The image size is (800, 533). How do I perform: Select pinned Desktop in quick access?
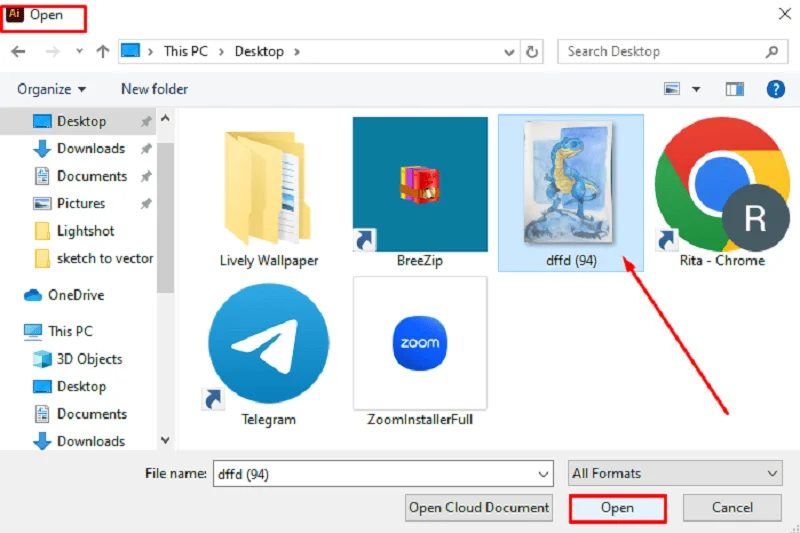tap(81, 121)
